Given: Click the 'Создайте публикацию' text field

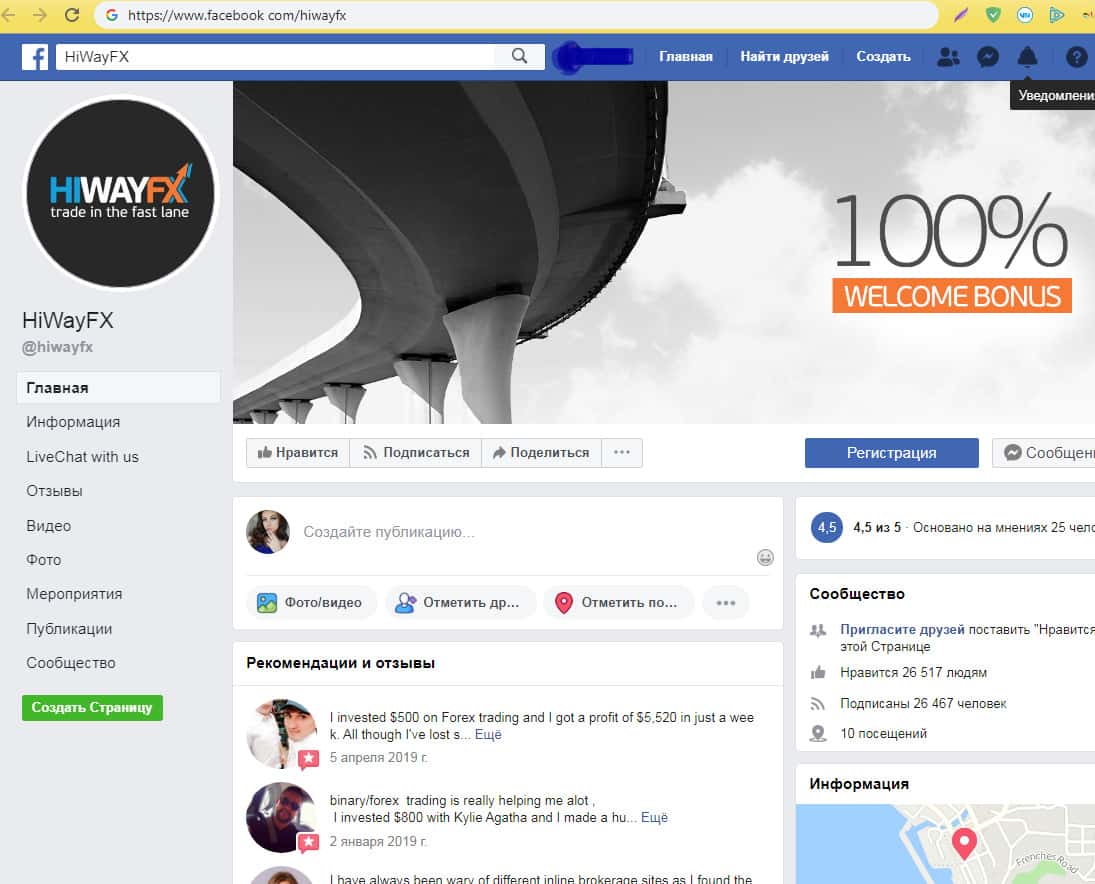Looking at the screenshot, I should pyautogui.click(x=389, y=532).
